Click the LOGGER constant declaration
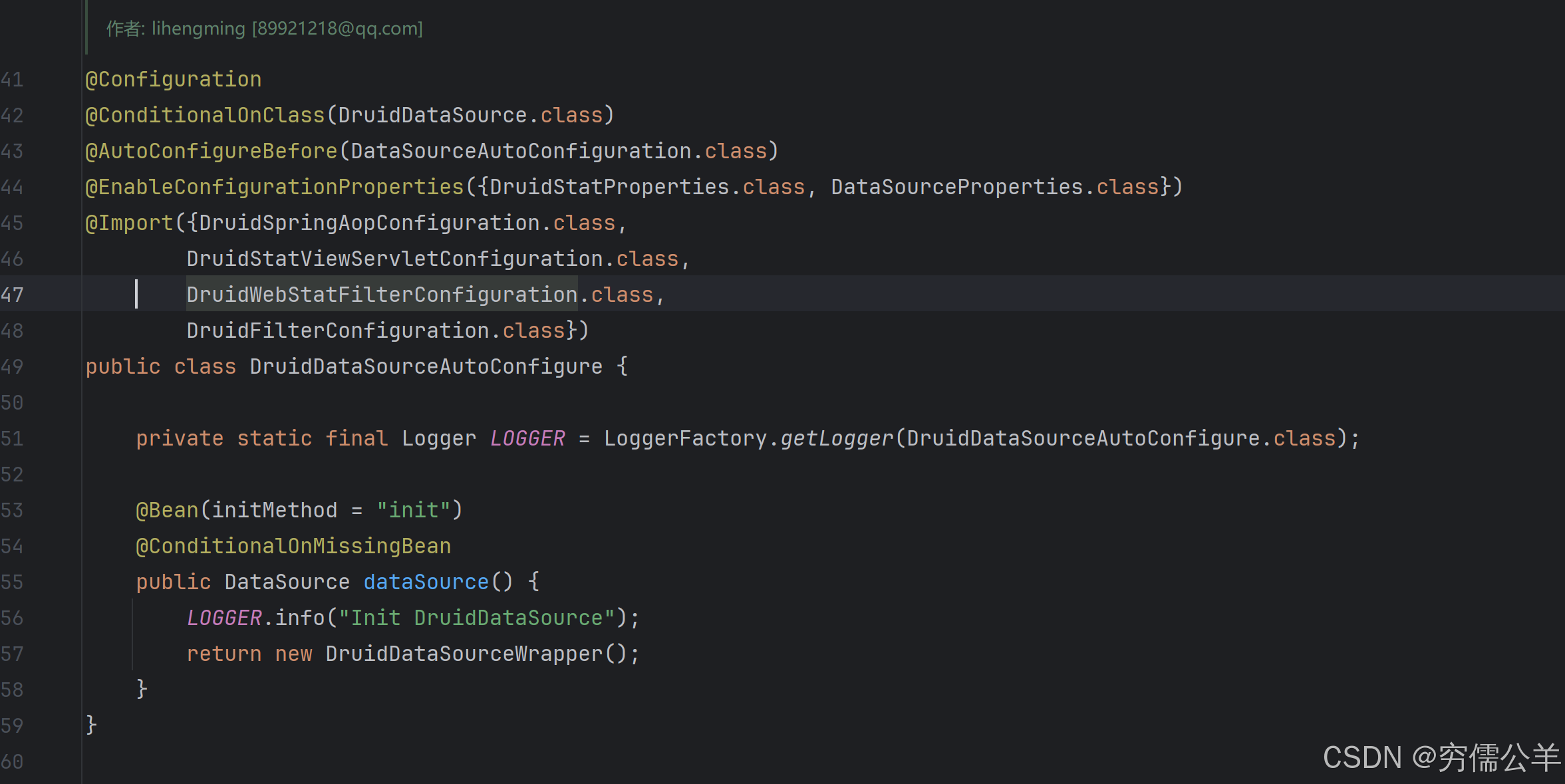 pyautogui.click(x=527, y=439)
